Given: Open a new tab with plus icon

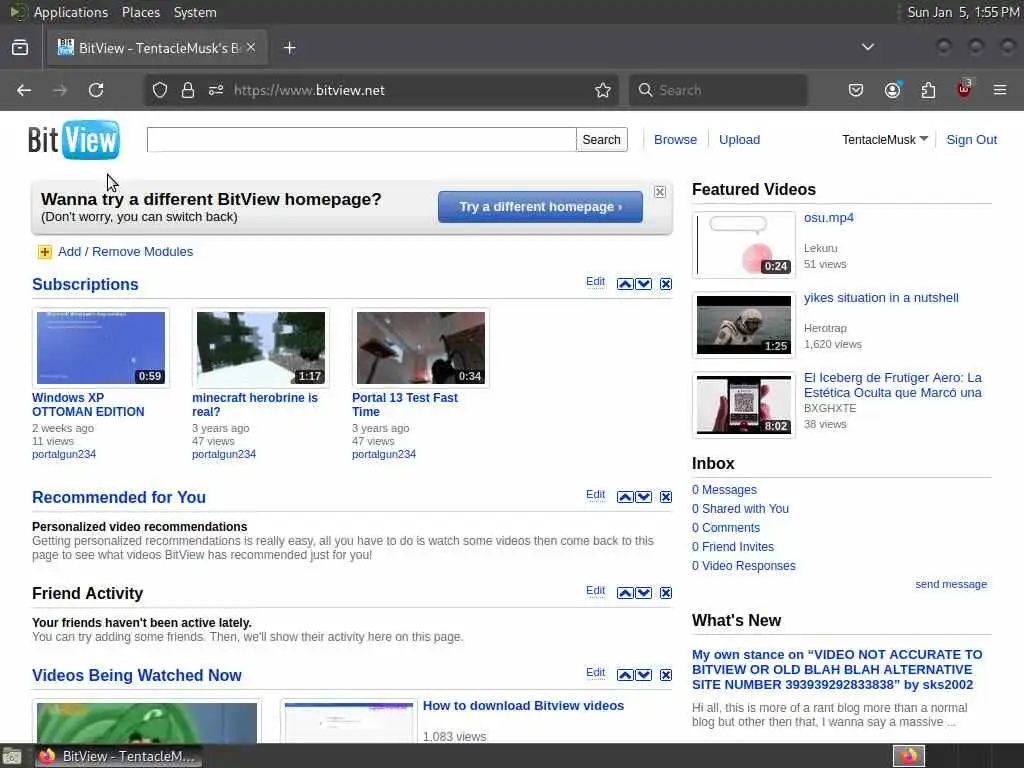Looking at the screenshot, I should (x=290, y=48).
